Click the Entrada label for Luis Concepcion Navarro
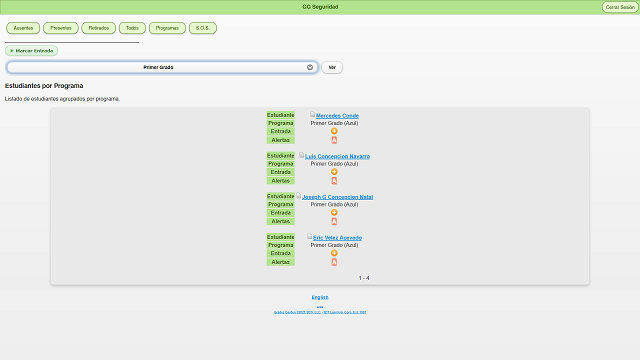The height and width of the screenshot is (360, 640). (280, 172)
